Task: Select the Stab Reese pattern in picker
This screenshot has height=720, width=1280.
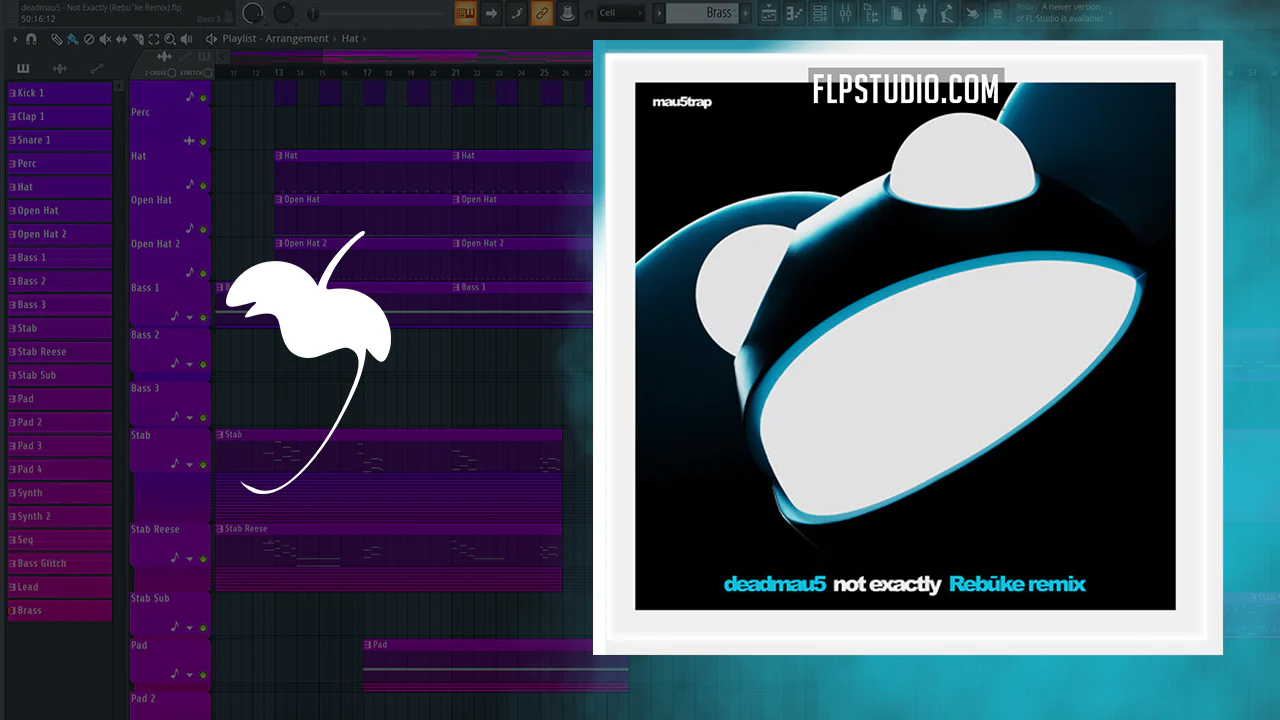Action: coord(60,352)
